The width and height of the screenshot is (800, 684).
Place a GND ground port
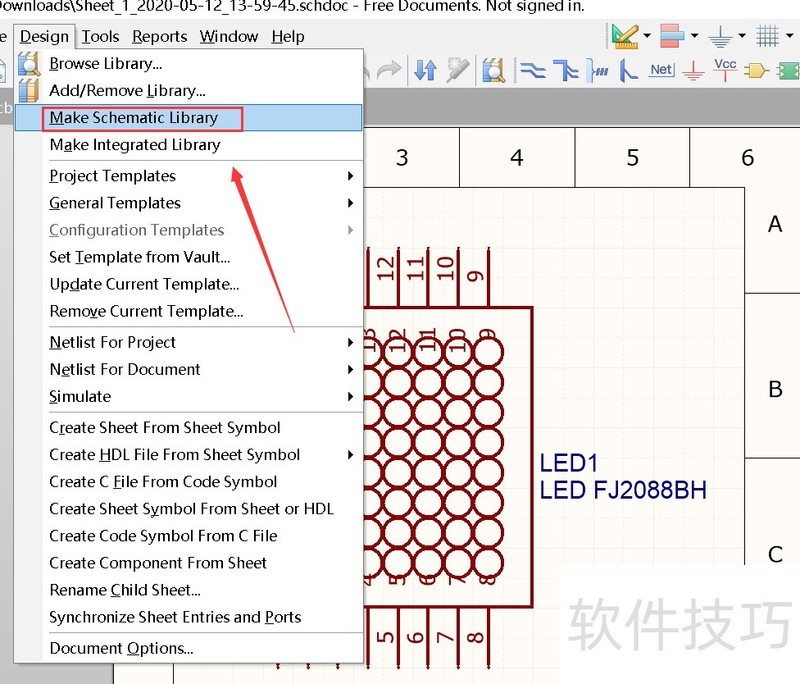tap(693, 73)
